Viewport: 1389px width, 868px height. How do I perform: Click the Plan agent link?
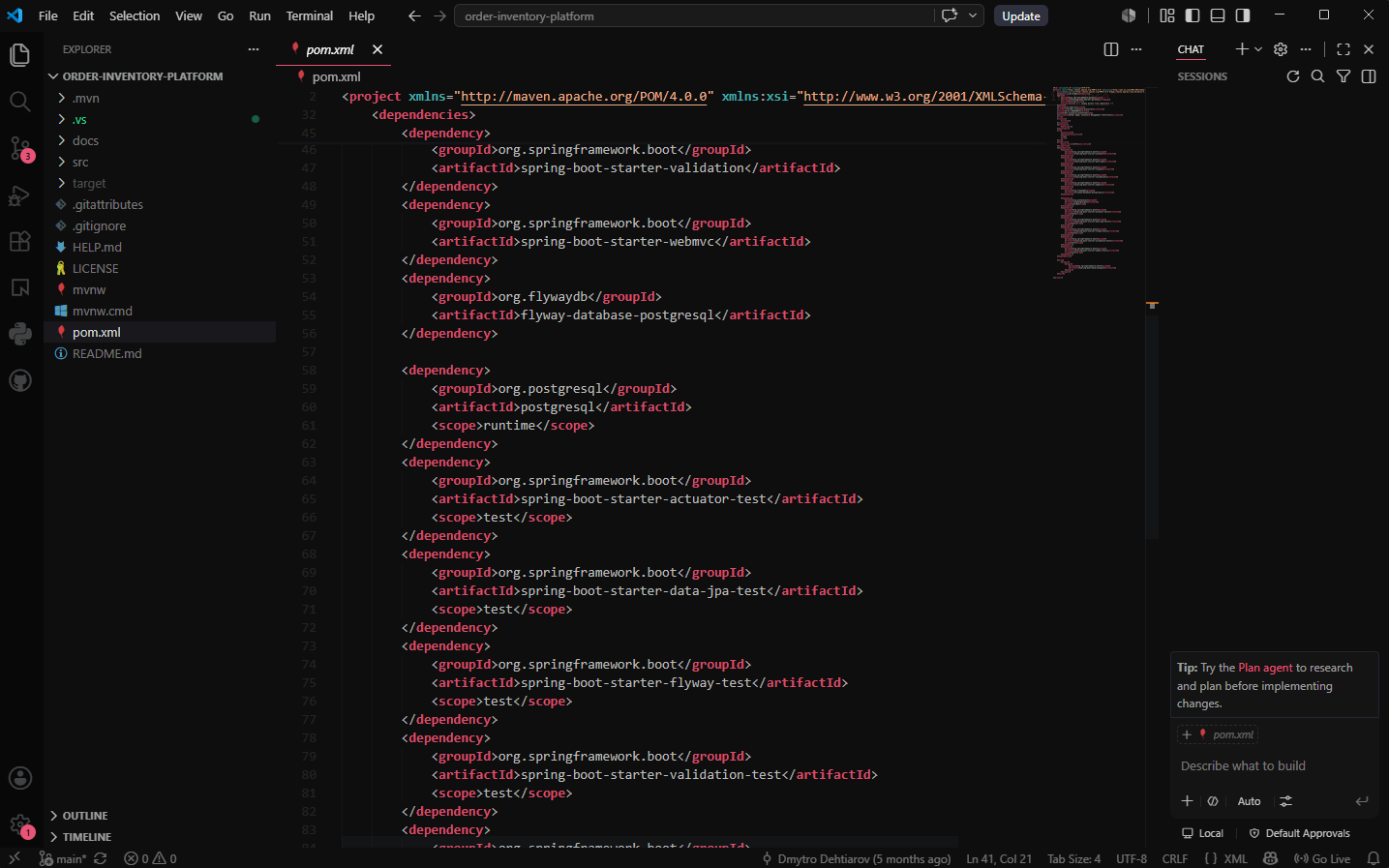(1265, 668)
